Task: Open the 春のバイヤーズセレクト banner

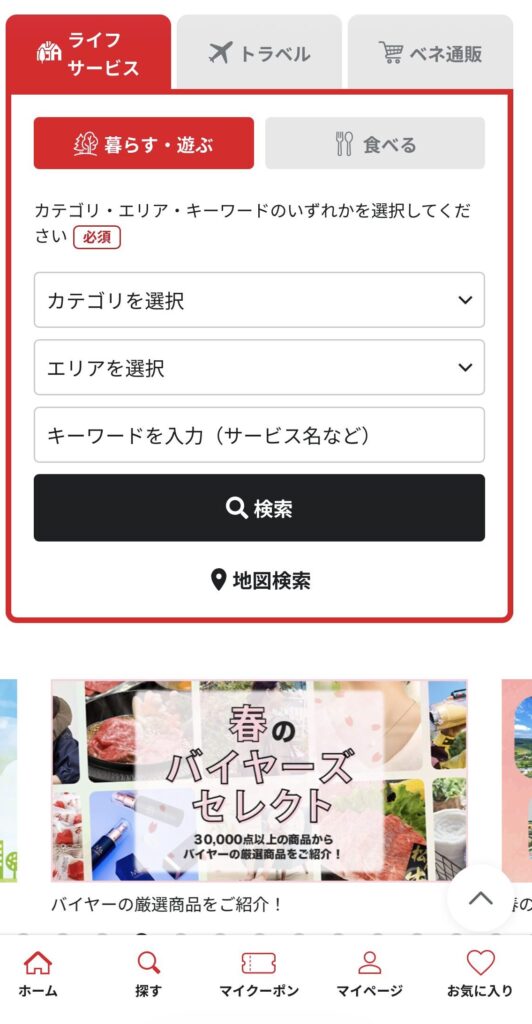Action: pyautogui.click(x=259, y=780)
